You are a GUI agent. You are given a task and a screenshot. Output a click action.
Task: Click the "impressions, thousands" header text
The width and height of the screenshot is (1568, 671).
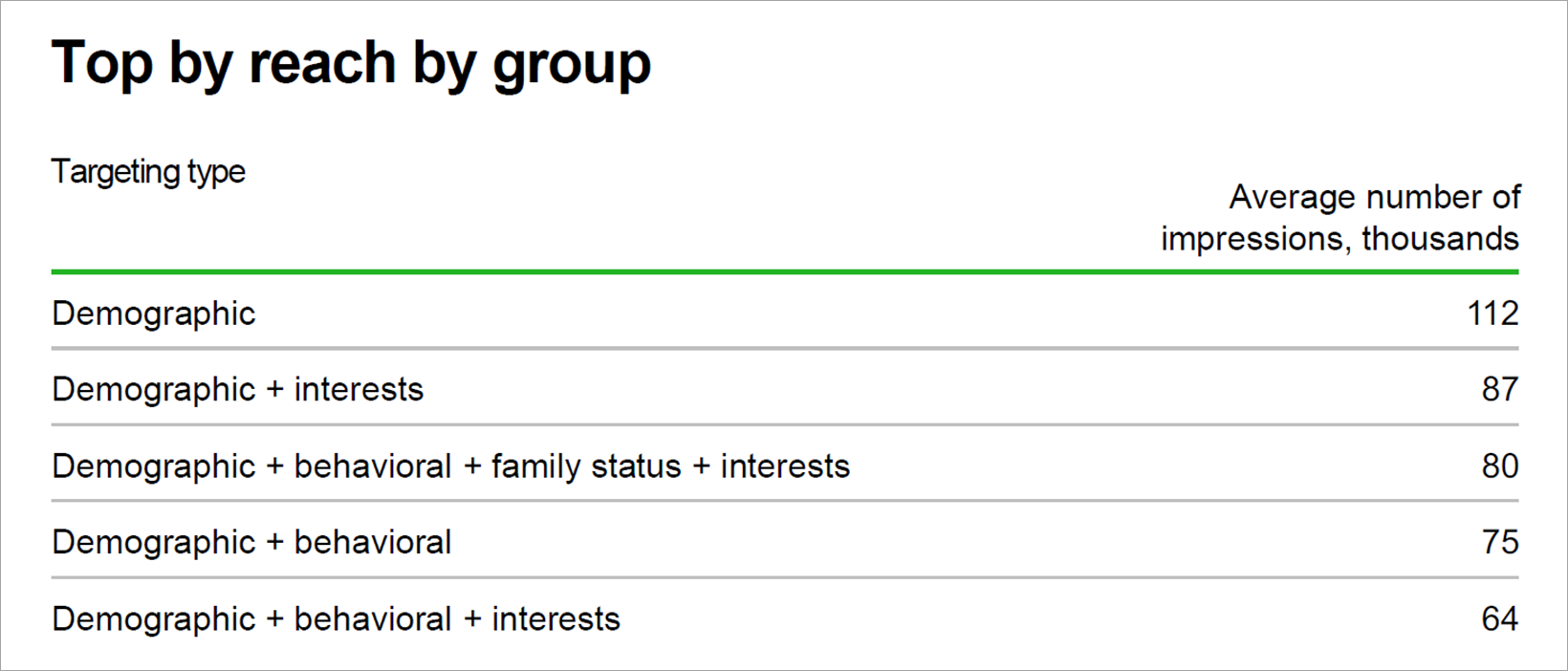pos(1339,238)
